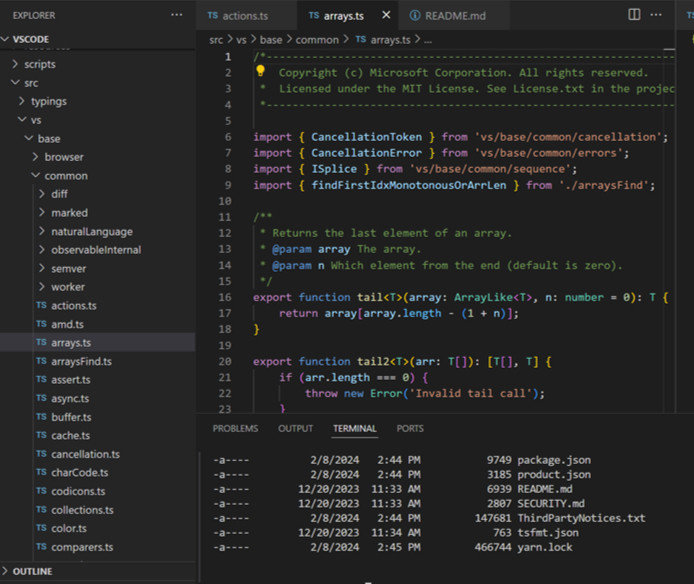Click the TS icon beside cache.ts
This screenshot has width=694, height=584.
tap(41, 435)
